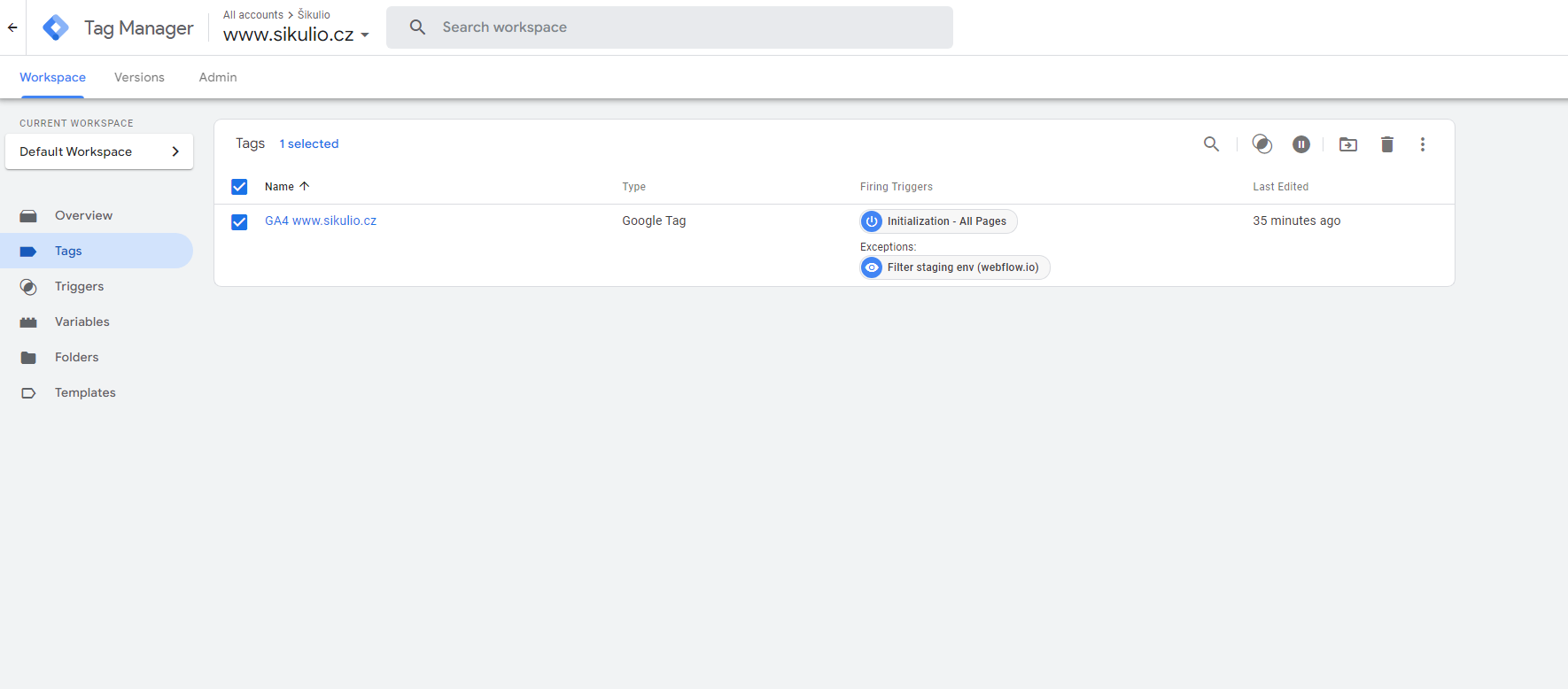This screenshot has height=689, width=1568.
Task: Open the search icon in Tags toolbar
Action: click(1211, 144)
